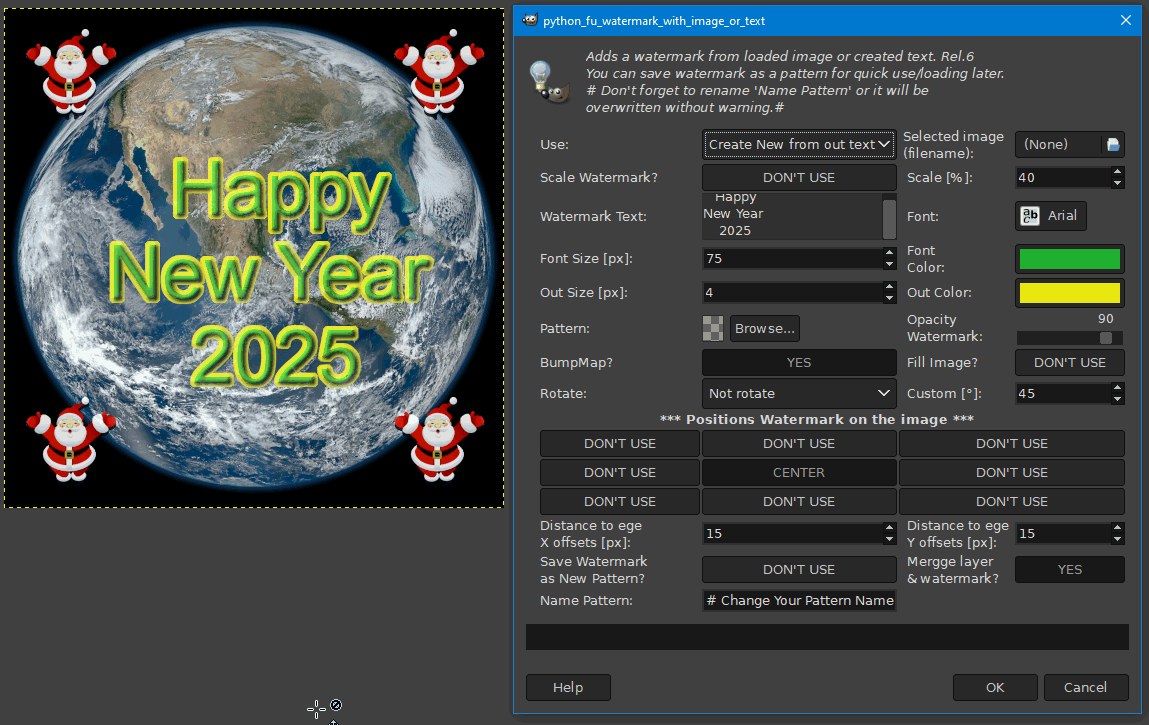
Task: Decrease Y offsets value with down arrow
Action: 1117,539
